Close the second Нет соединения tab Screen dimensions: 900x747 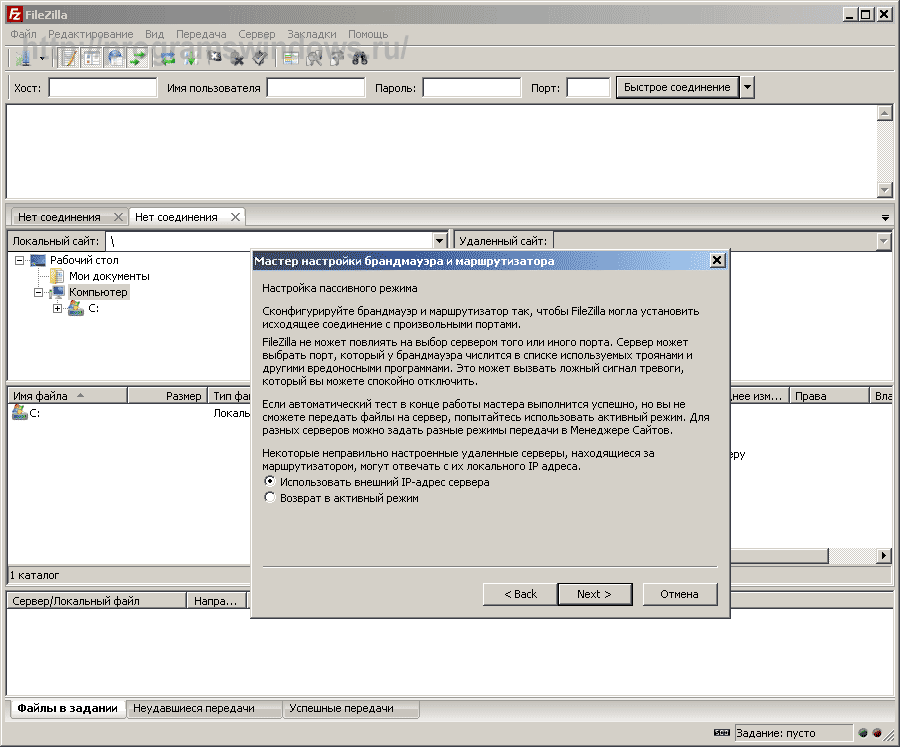click(235, 217)
